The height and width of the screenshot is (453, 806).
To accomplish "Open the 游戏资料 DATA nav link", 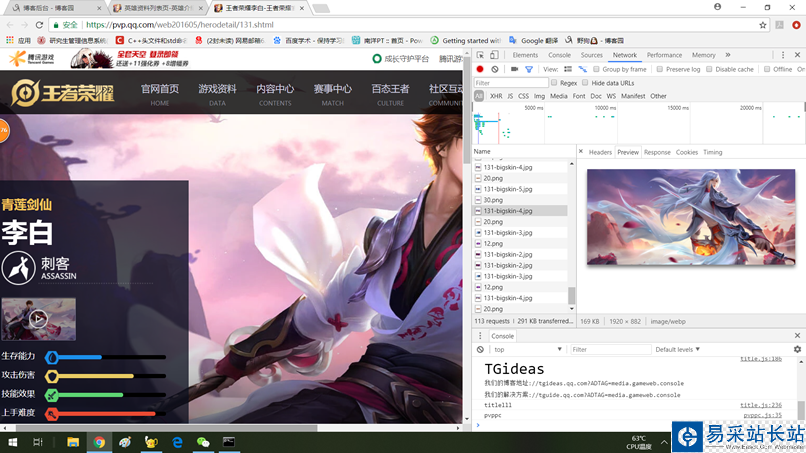I will click(x=217, y=94).
